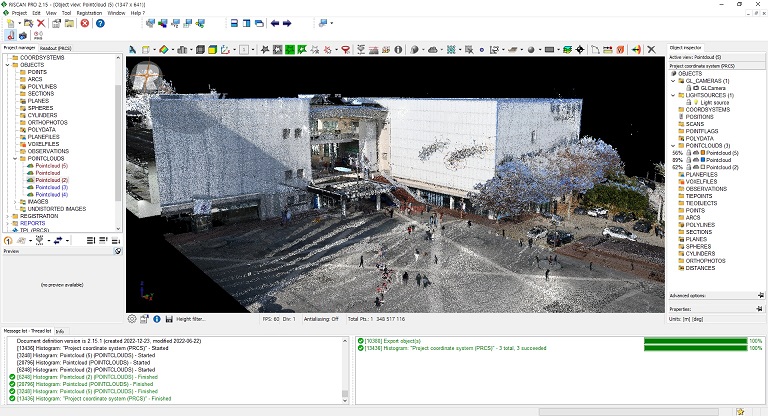Click the pin icon beside Preview header
This screenshot has width=768, height=416.
118,251
